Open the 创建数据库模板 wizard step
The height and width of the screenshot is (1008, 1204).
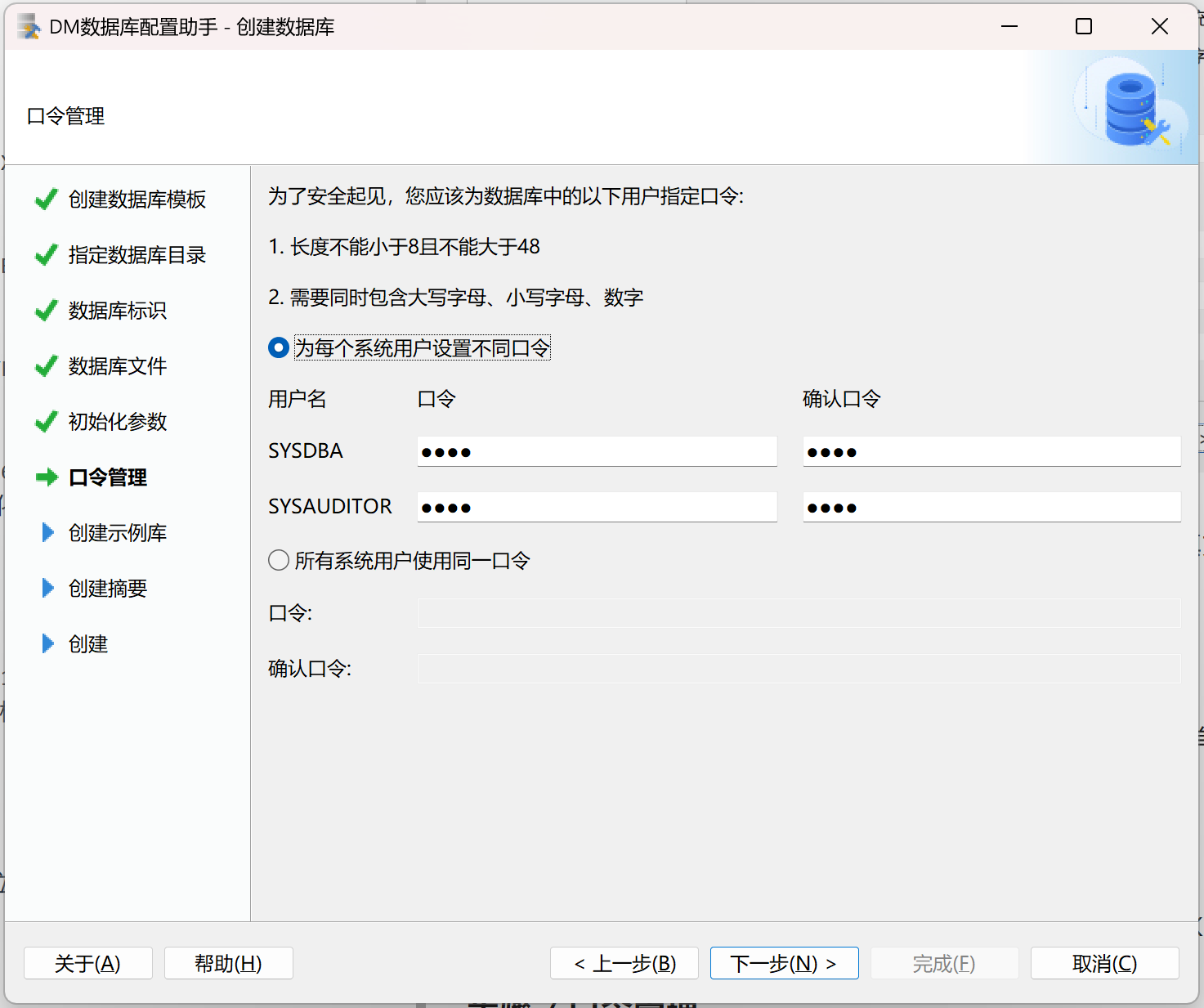pos(137,199)
